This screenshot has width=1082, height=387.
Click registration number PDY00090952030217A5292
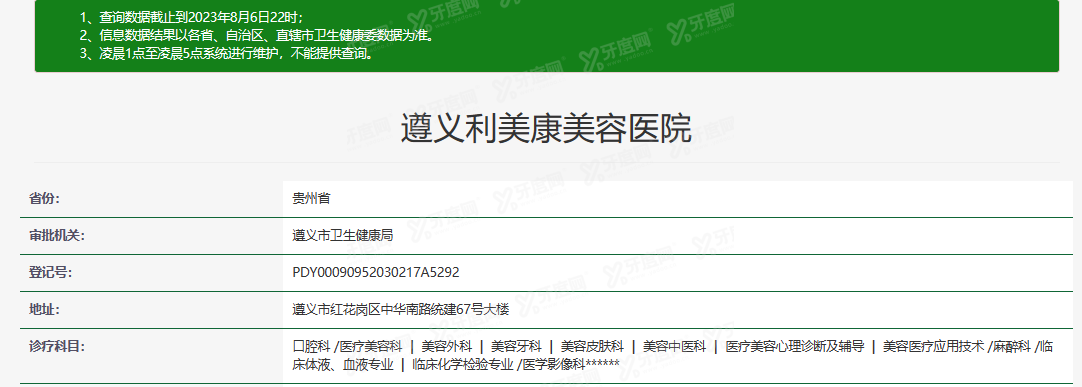tap(376, 272)
